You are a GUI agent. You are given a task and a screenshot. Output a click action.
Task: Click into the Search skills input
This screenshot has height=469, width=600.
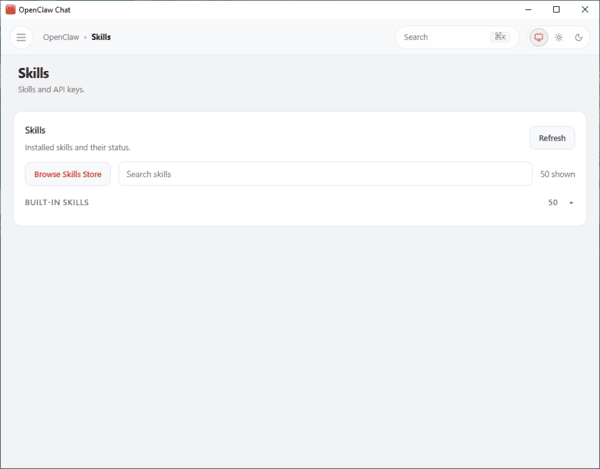325,174
